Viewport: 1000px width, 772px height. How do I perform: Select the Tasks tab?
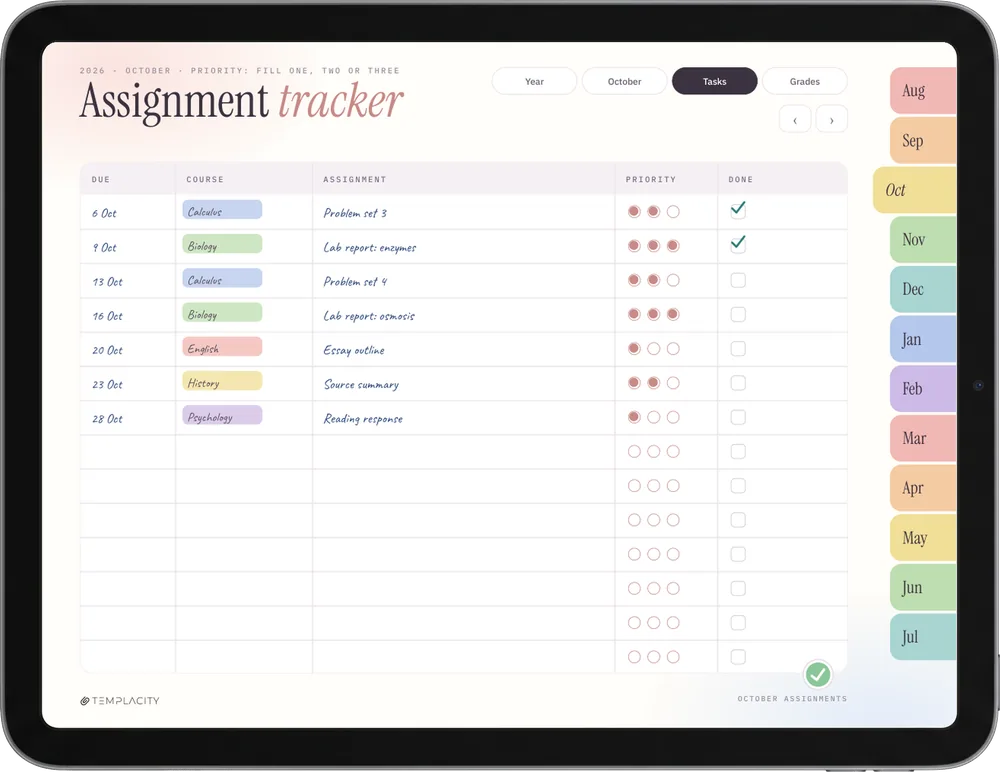[x=714, y=81]
